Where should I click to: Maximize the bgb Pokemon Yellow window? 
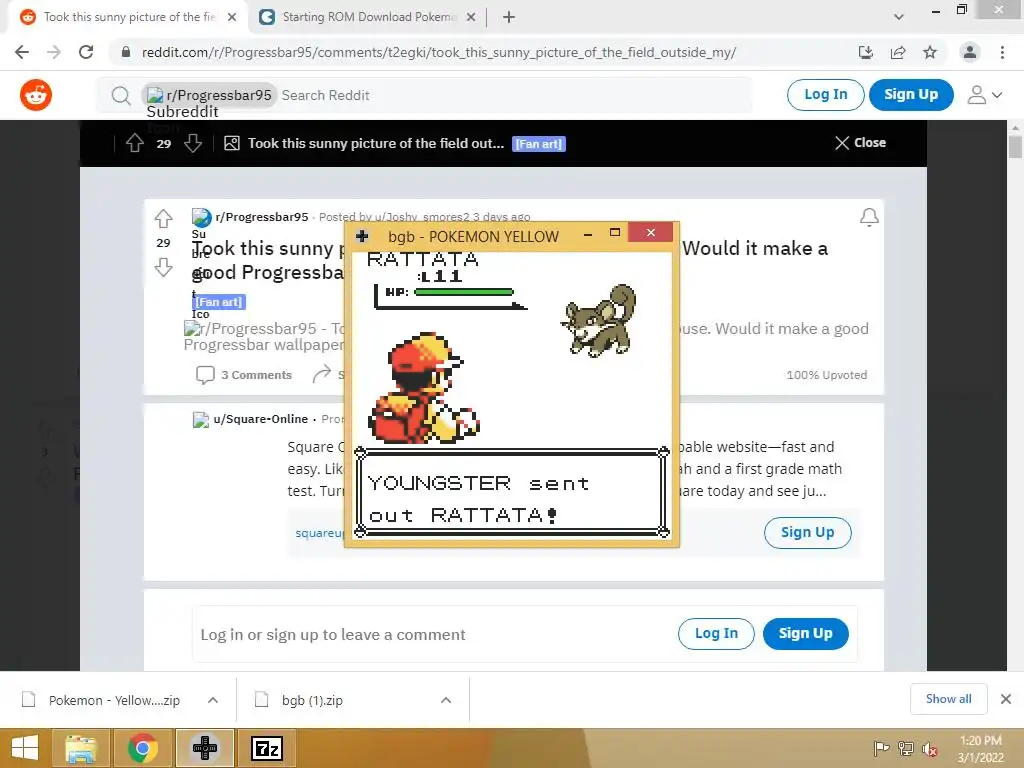(615, 232)
